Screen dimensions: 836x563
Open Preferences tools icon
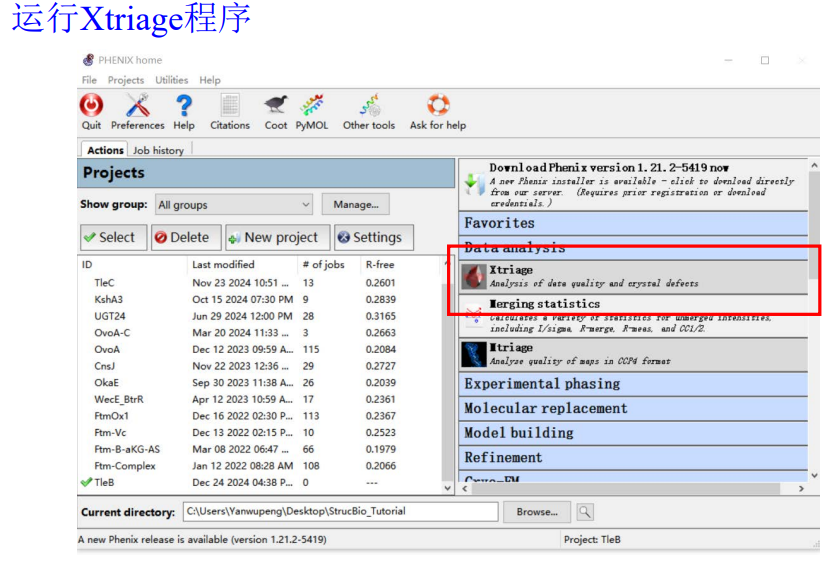pyautogui.click(x=138, y=105)
